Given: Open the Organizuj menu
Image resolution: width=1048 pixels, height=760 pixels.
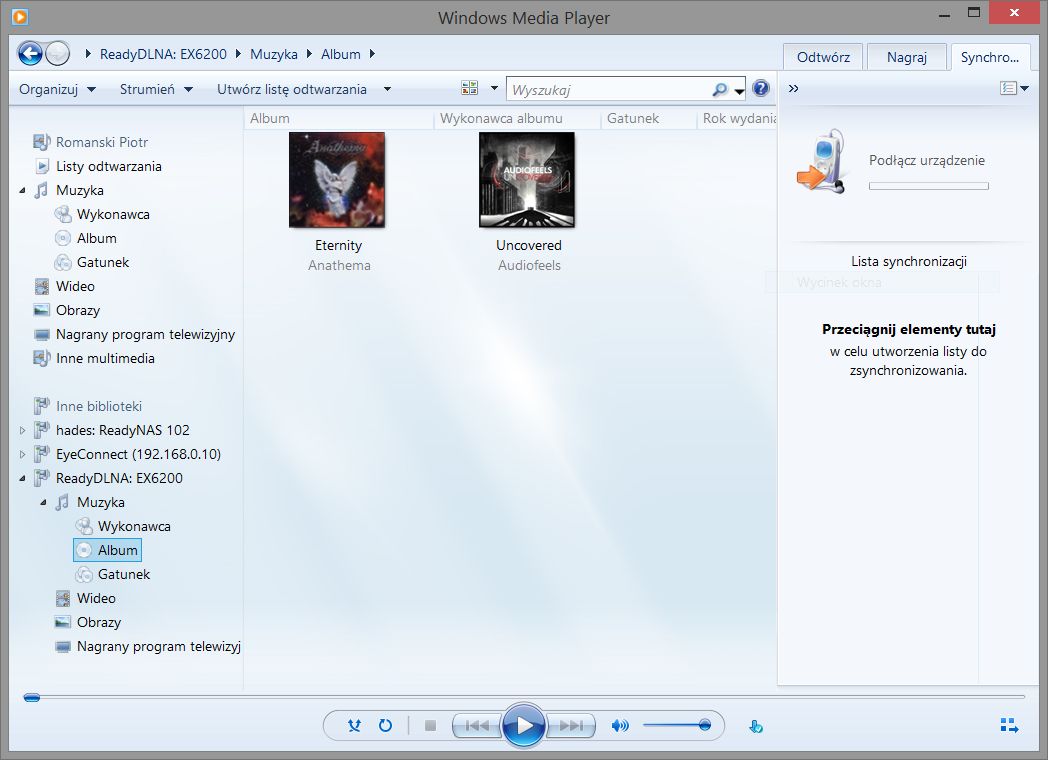Looking at the screenshot, I should pos(57,89).
